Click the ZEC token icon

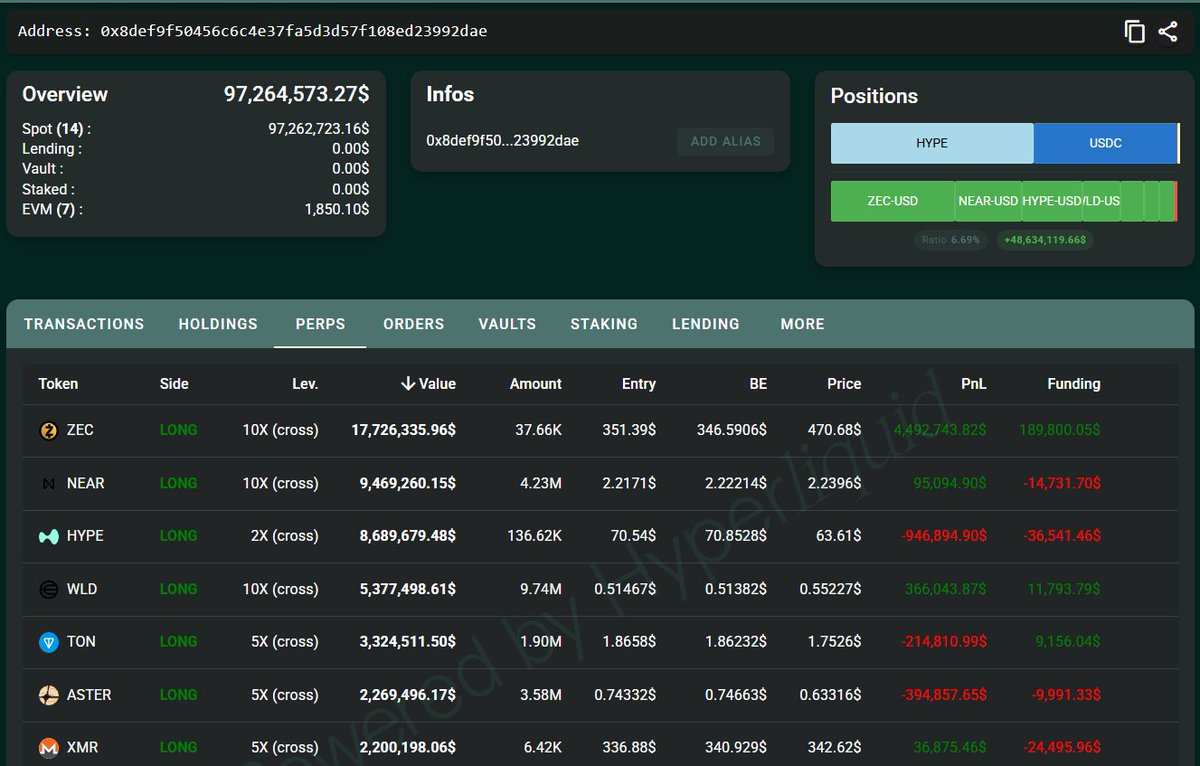[48, 431]
